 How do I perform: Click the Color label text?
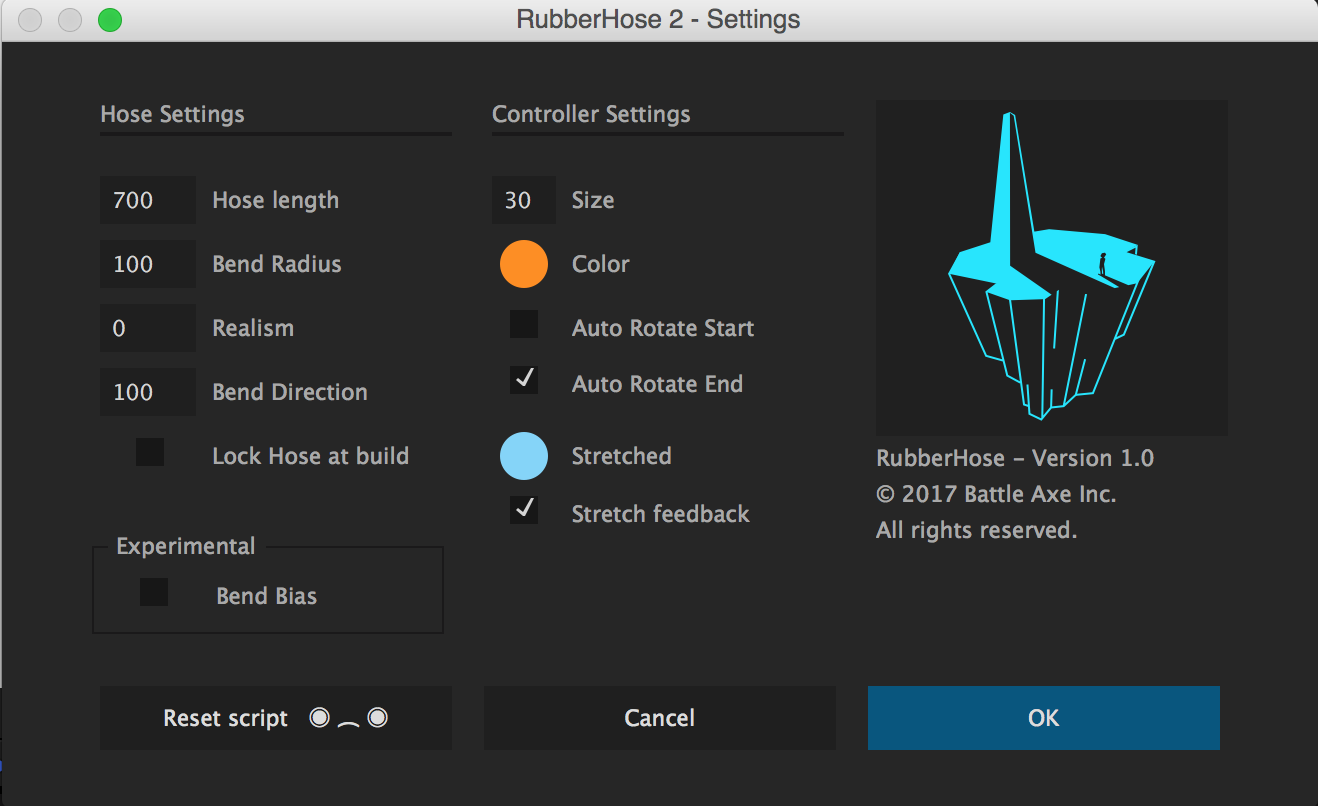(601, 264)
